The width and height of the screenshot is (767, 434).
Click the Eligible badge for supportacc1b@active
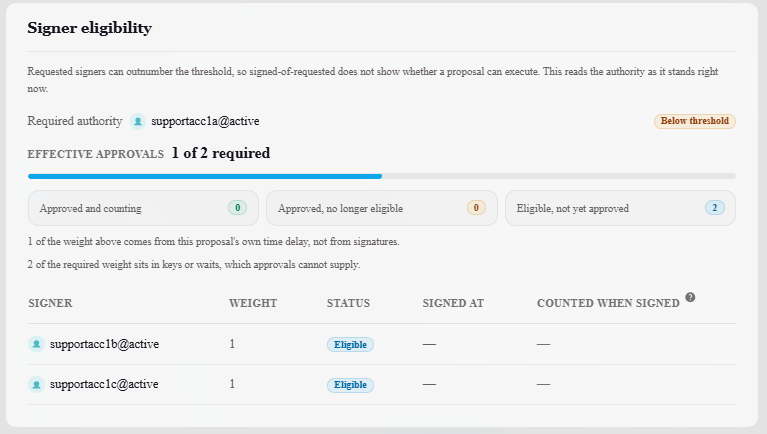click(x=350, y=344)
